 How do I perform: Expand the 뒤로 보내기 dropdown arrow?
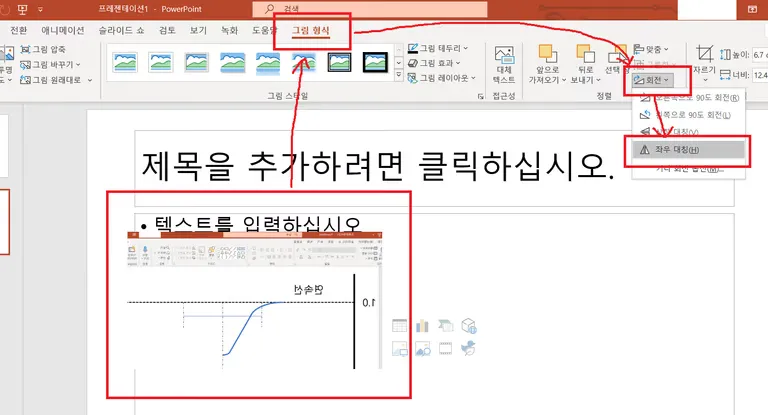coord(598,80)
